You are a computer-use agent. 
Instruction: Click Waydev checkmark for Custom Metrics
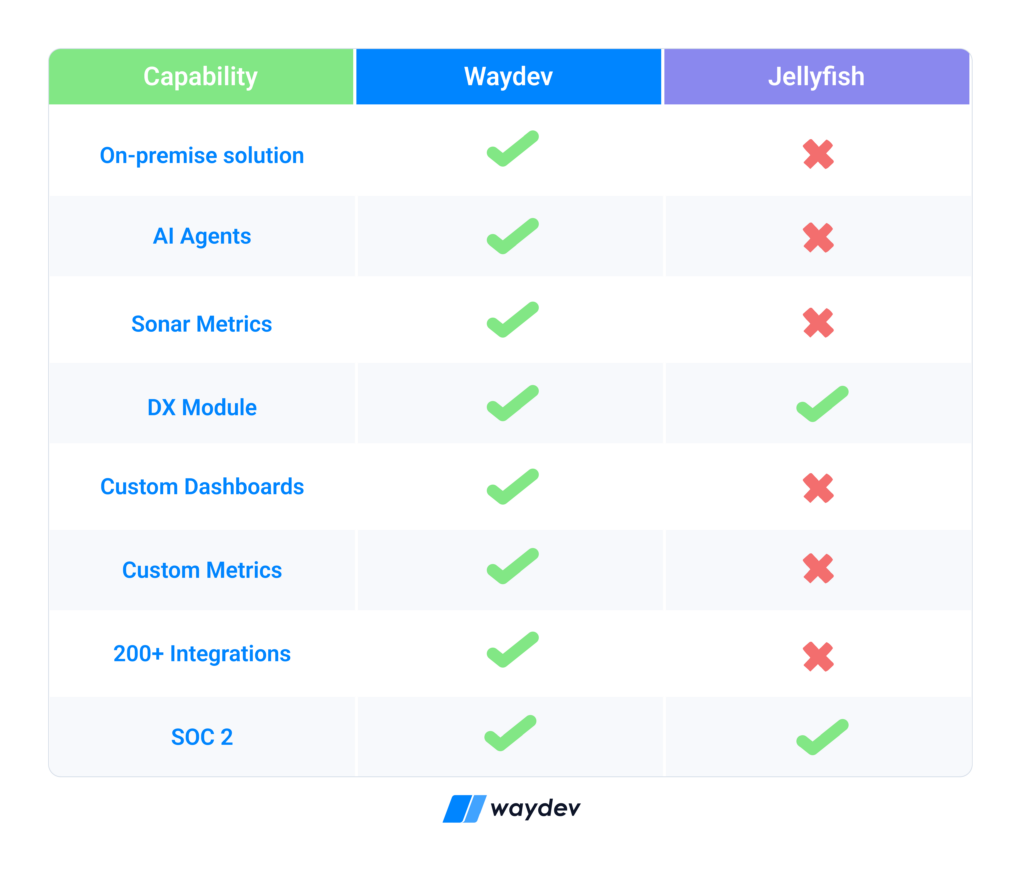(513, 566)
